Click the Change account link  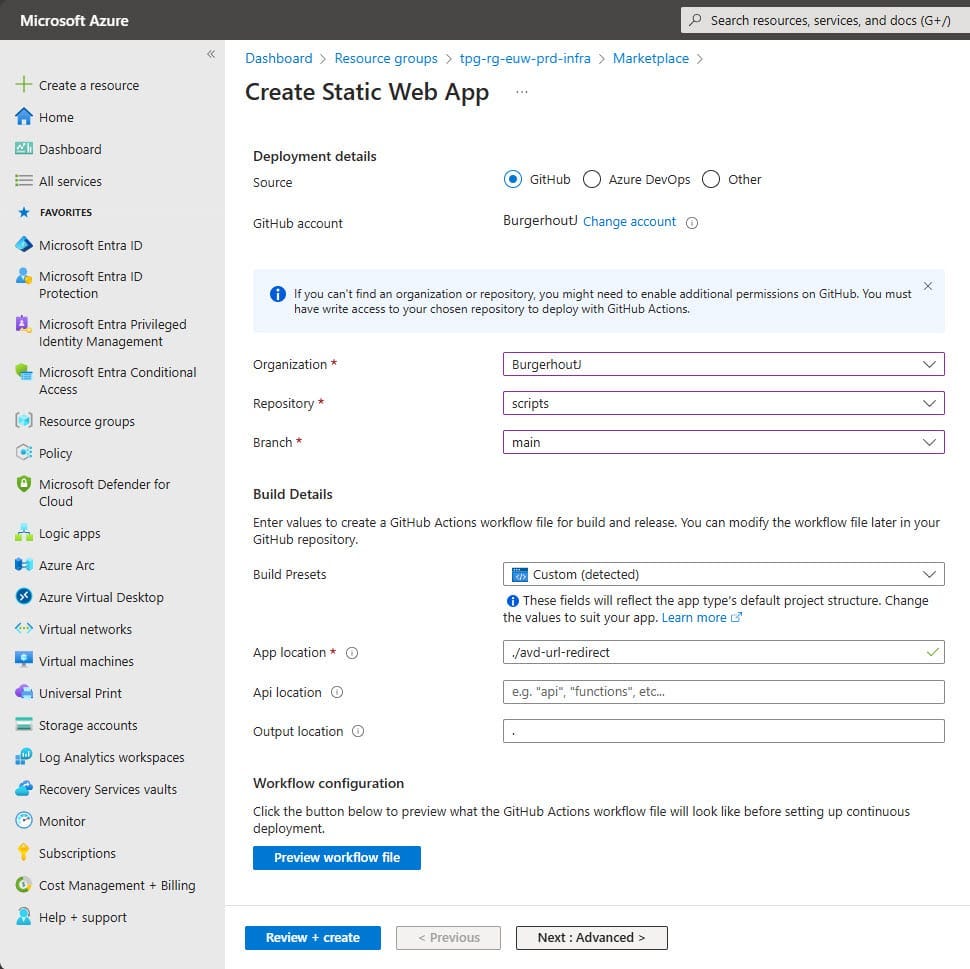[x=629, y=222]
